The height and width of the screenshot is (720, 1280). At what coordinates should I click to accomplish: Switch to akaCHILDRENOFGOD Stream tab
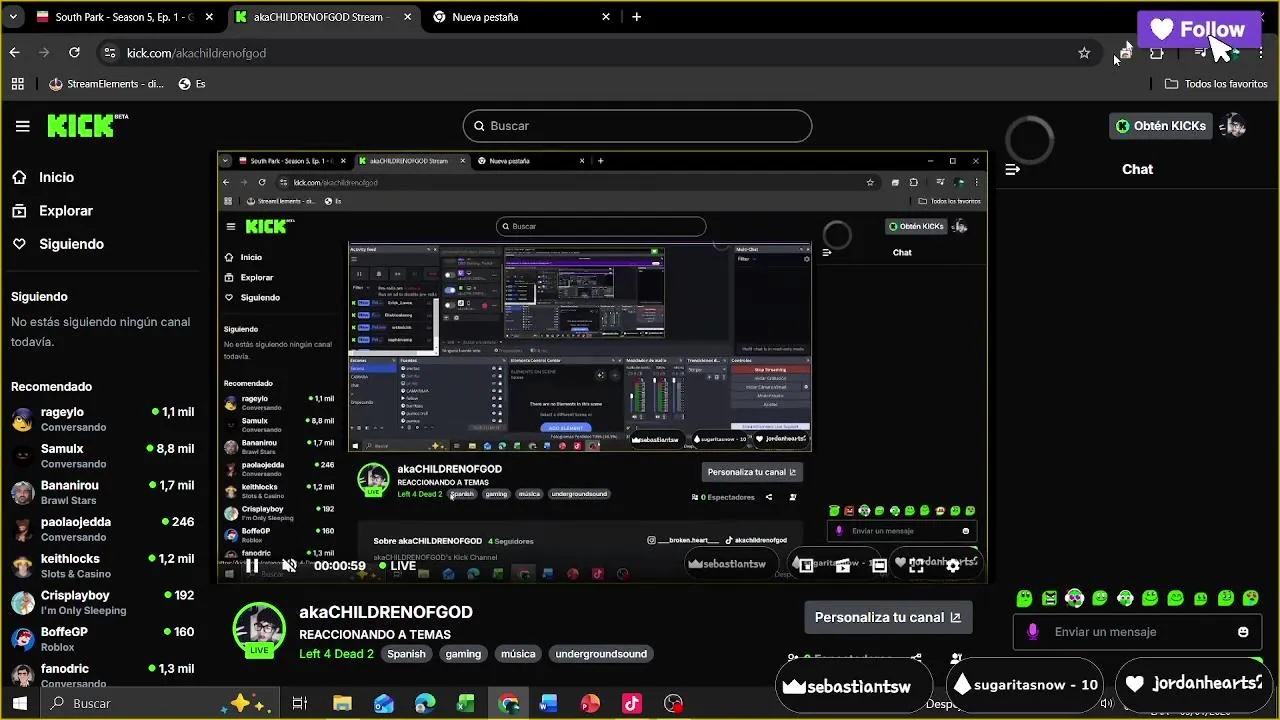pos(324,17)
